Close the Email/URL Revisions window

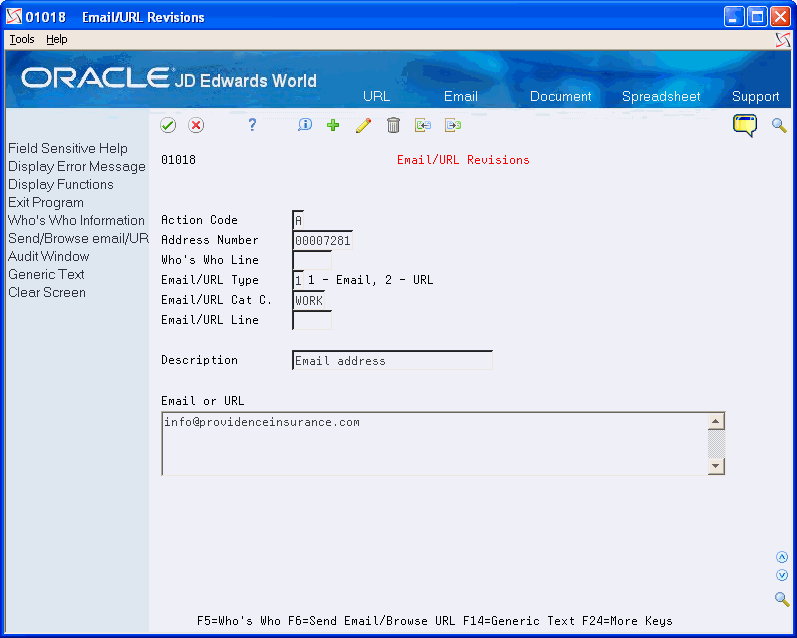[780, 17]
